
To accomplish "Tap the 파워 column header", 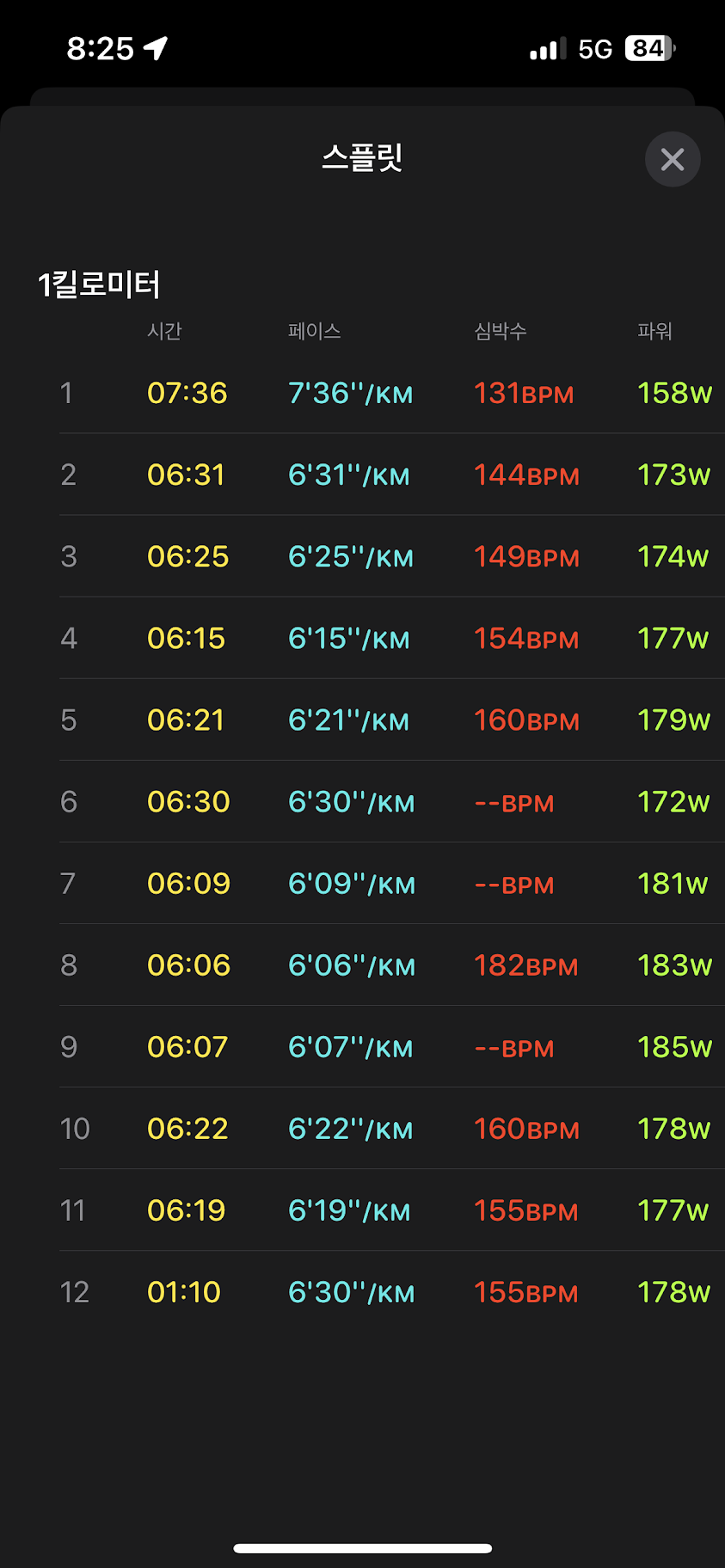I will click(654, 331).
